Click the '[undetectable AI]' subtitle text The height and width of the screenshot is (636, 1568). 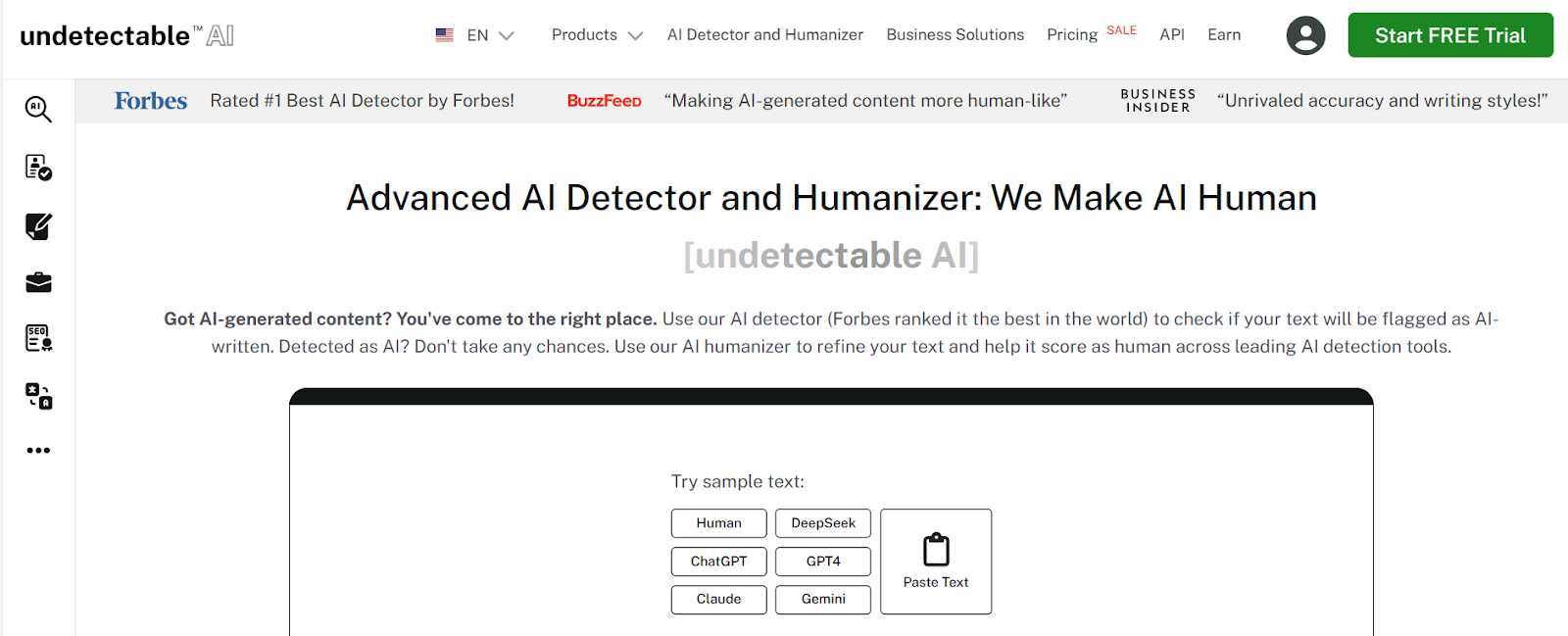[x=831, y=256]
